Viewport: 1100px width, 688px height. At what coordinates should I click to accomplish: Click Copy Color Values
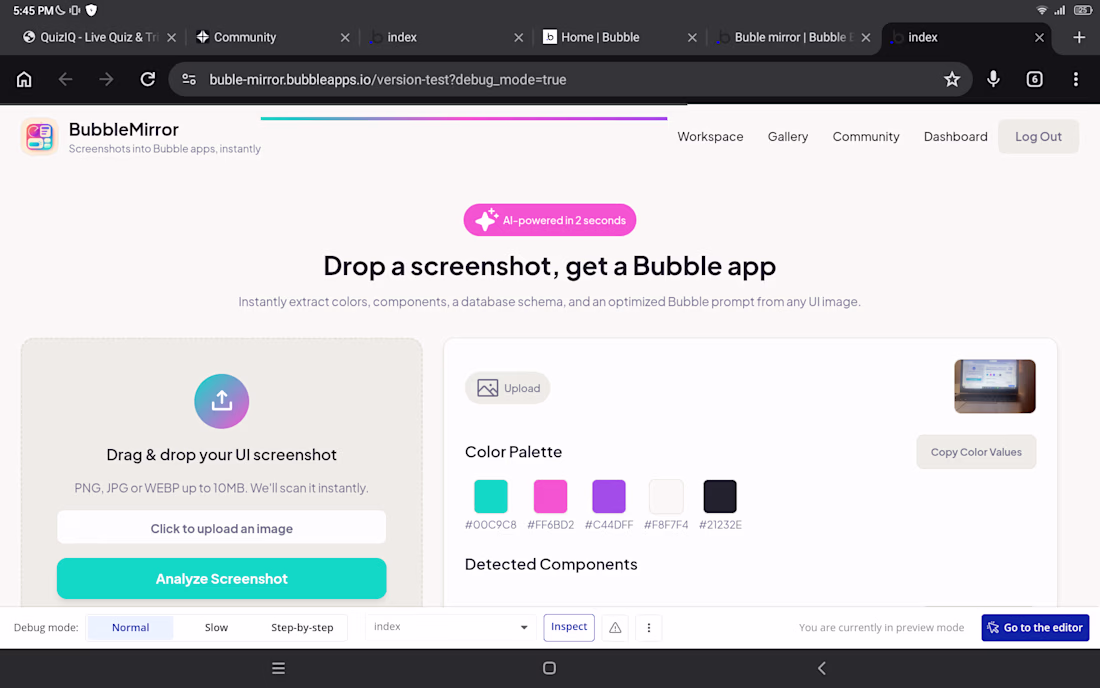976,452
